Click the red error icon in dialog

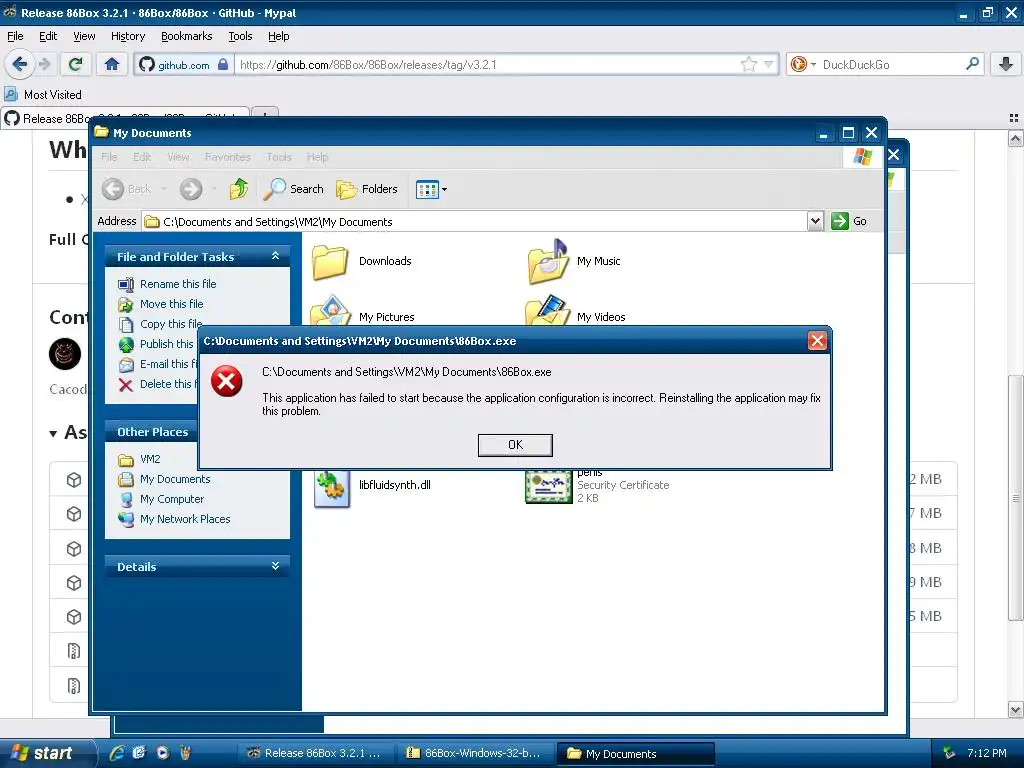click(227, 381)
